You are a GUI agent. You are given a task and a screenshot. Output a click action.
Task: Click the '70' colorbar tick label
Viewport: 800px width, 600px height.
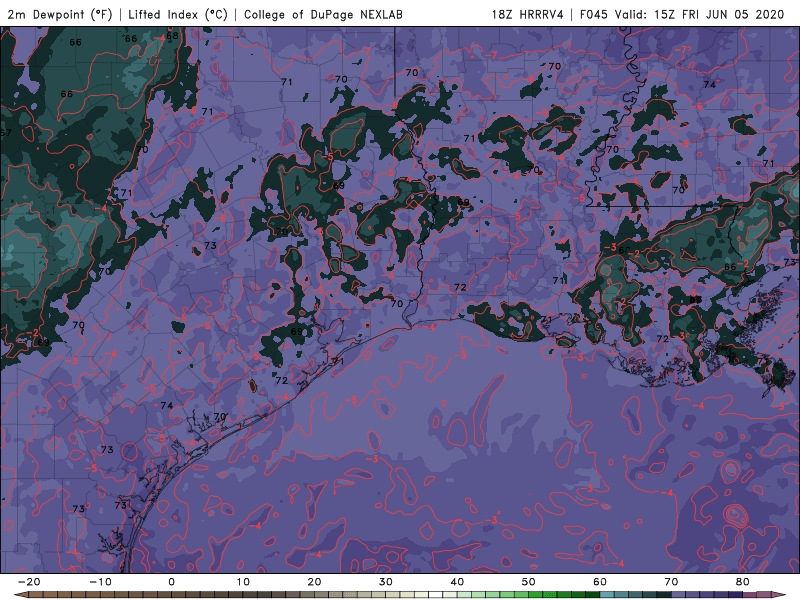pos(671,582)
